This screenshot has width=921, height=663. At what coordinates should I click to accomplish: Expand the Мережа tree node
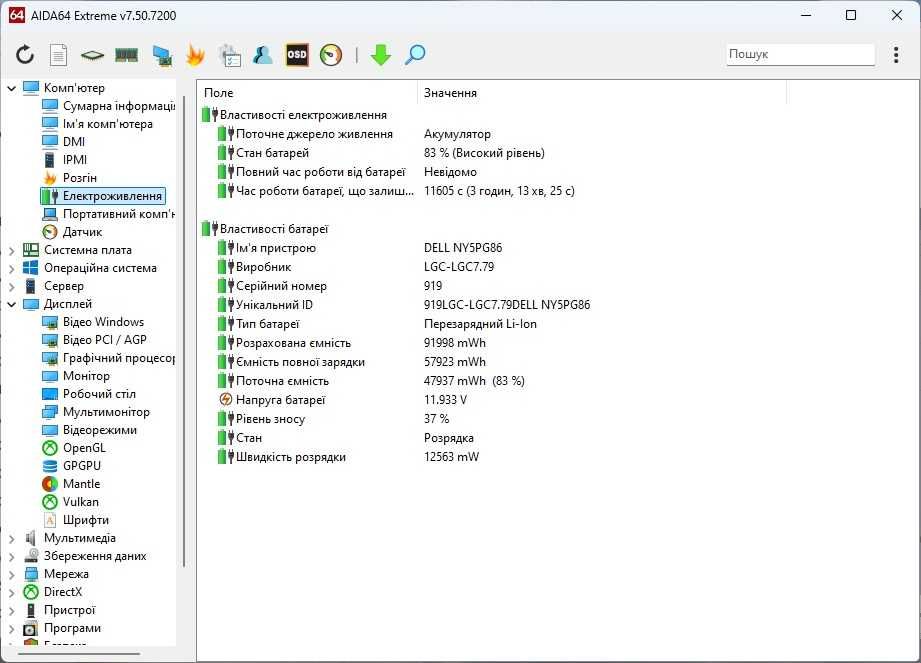(x=11, y=574)
